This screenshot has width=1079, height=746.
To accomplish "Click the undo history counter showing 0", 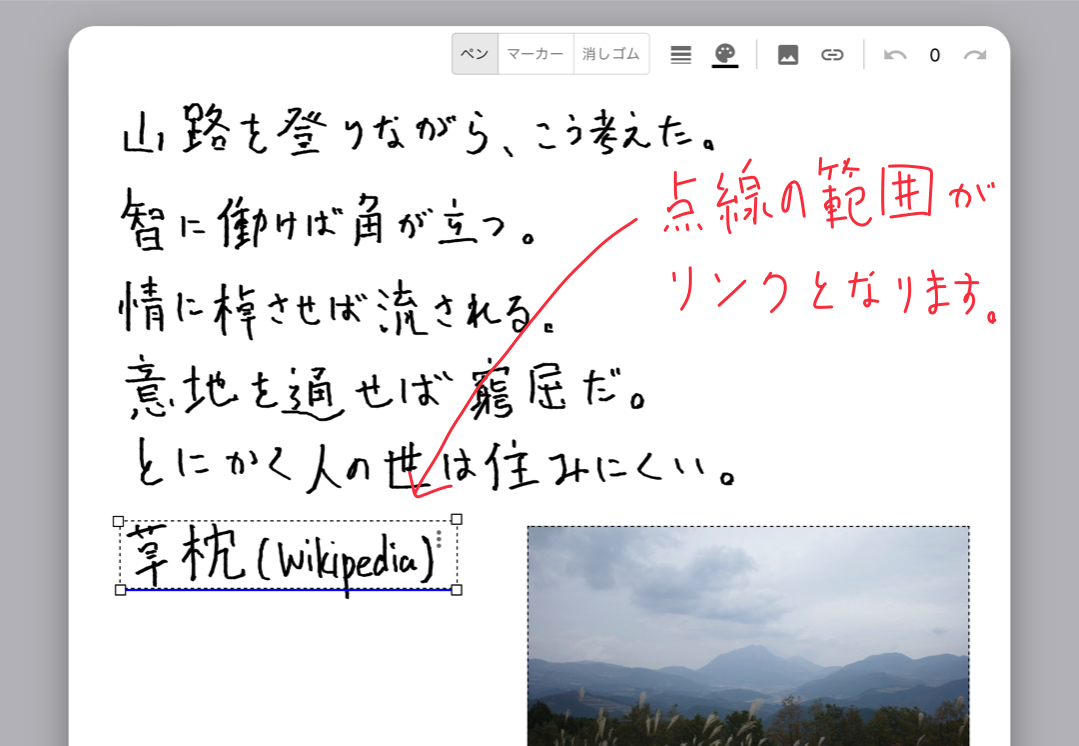I will click(934, 55).
